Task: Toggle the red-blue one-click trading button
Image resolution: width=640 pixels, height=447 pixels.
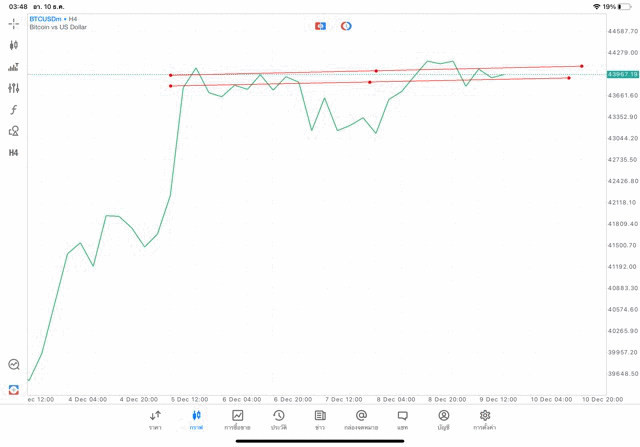Action: click(320, 26)
